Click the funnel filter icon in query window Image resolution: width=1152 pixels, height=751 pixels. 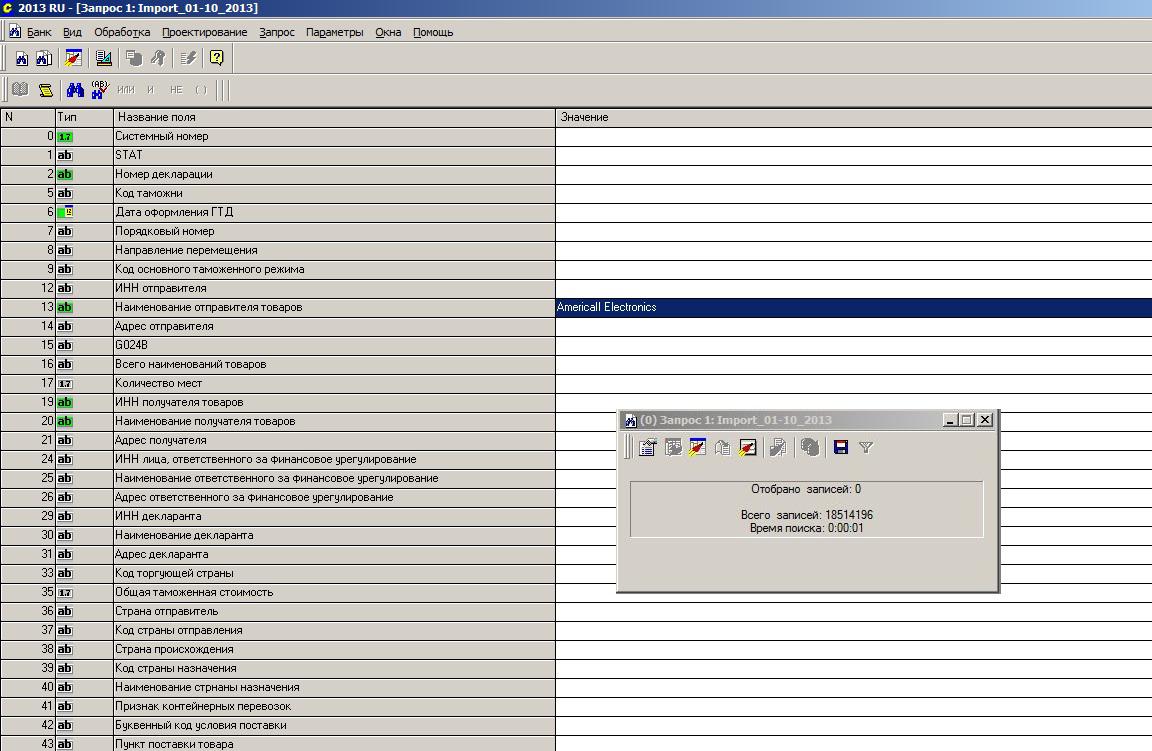click(866, 448)
